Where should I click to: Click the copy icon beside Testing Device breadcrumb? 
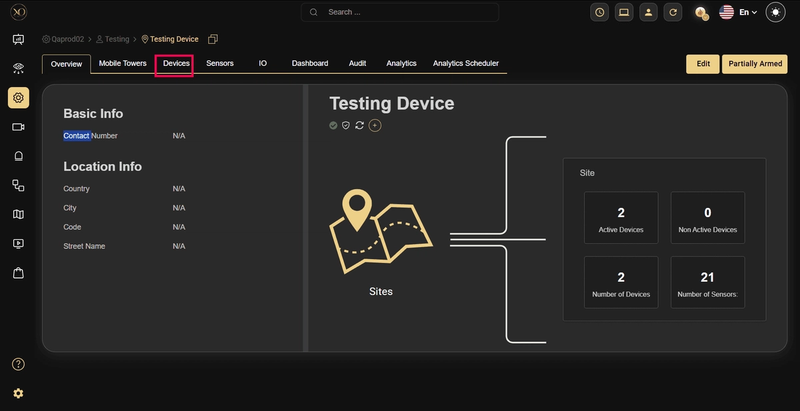[x=213, y=39]
